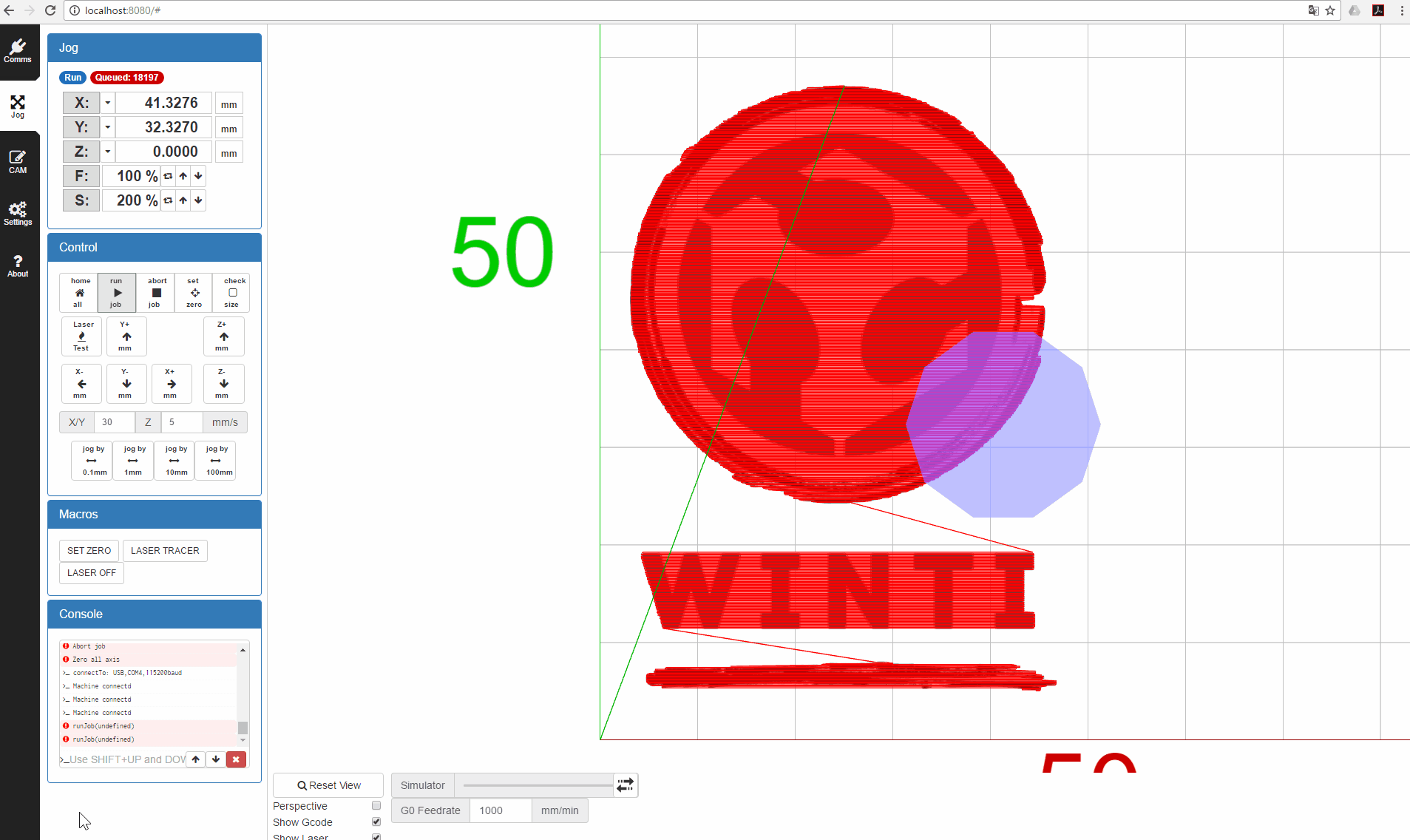Image resolution: width=1410 pixels, height=840 pixels.
Task: Decrease S spindle override down arrow
Action: tap(198, 200)
